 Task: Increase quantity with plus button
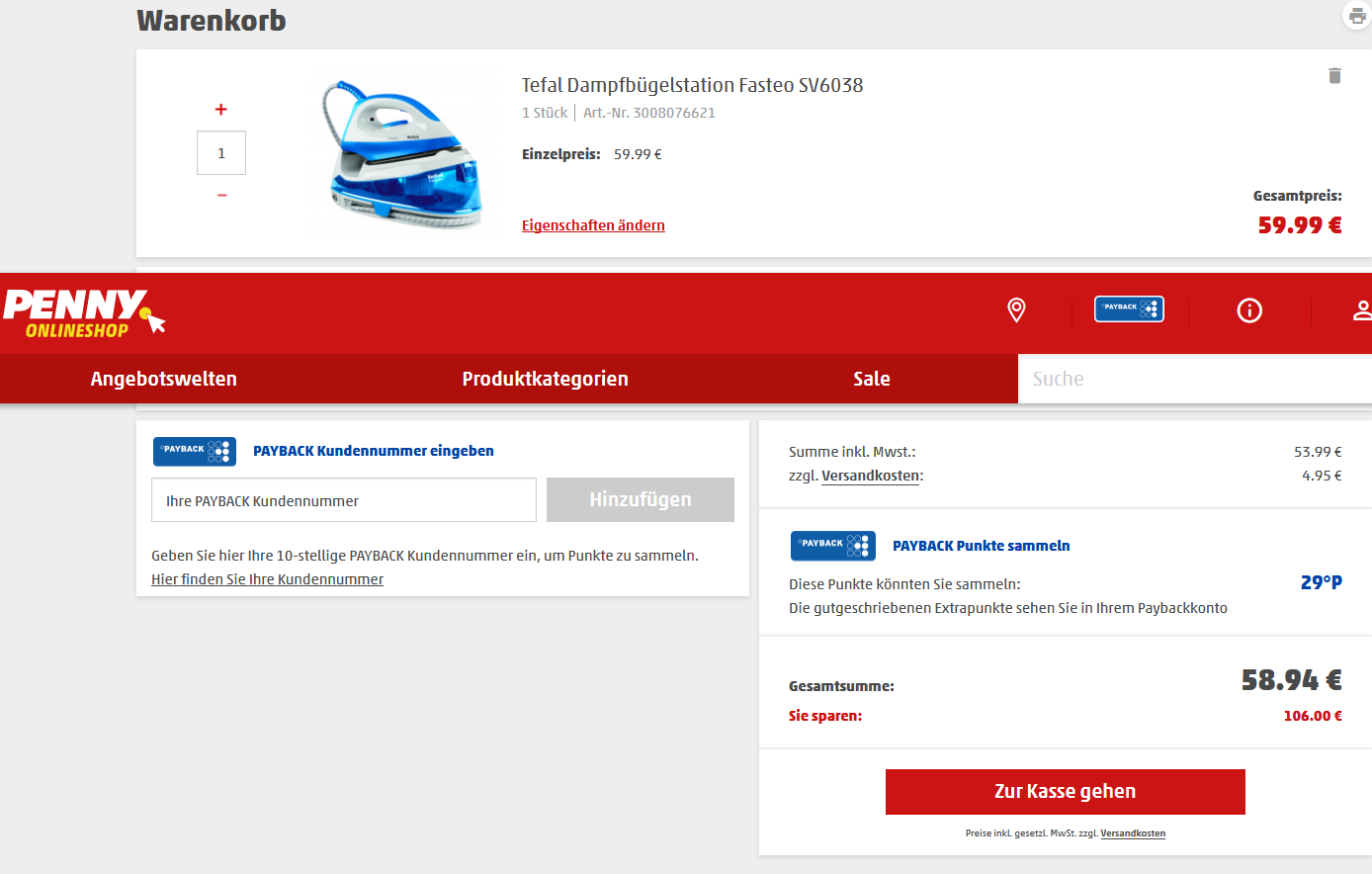pyautogui.click(x=221, y=110)
